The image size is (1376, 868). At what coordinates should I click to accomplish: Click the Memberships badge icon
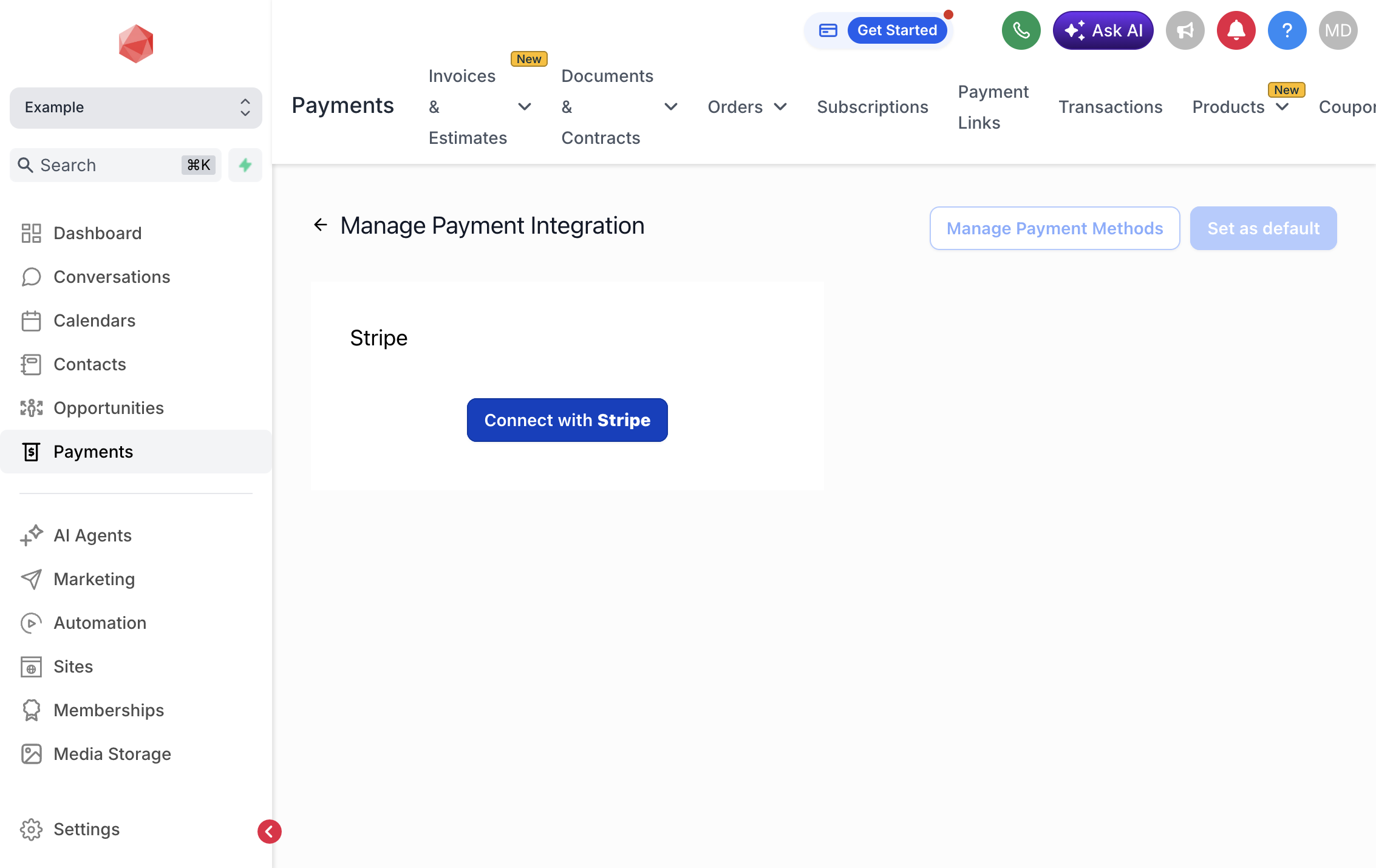coord(31,710)
